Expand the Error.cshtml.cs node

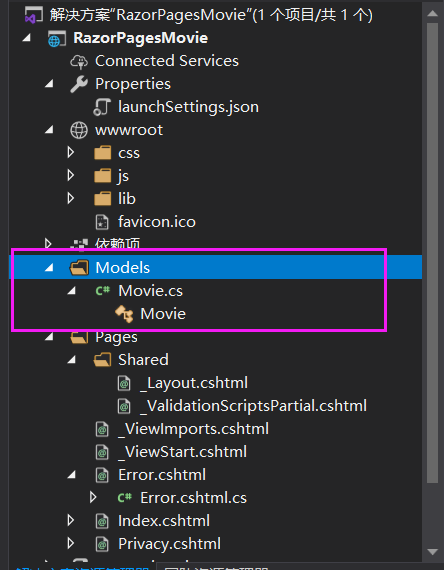93,497
